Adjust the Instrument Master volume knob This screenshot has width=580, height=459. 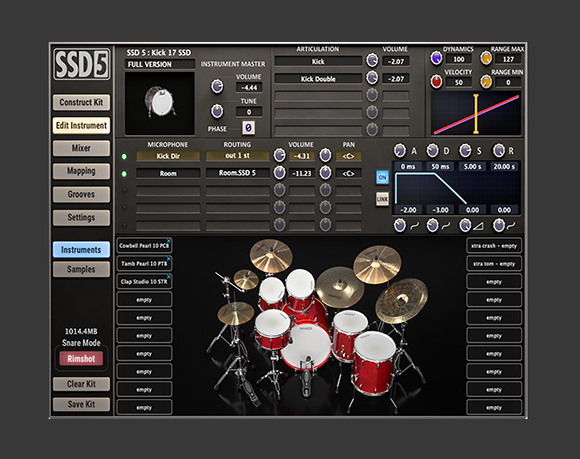click(217, 86)
